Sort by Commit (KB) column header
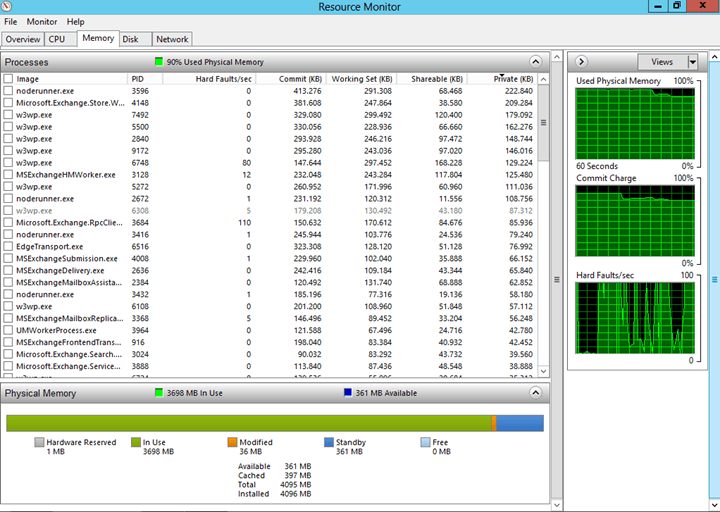 291,79
